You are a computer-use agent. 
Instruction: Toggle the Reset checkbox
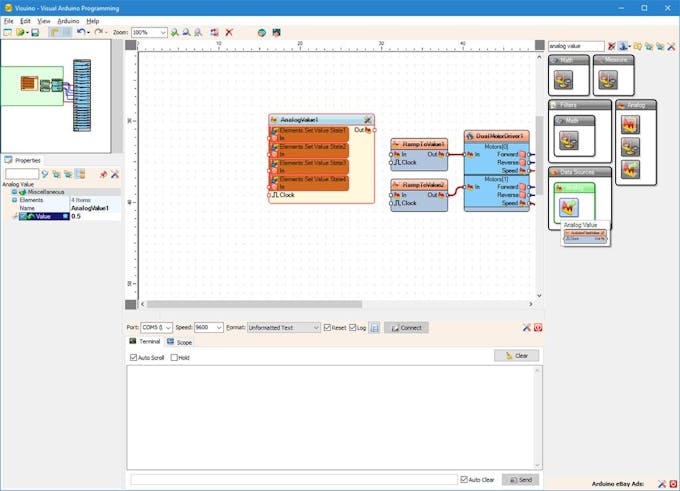(x=327, y=327)
